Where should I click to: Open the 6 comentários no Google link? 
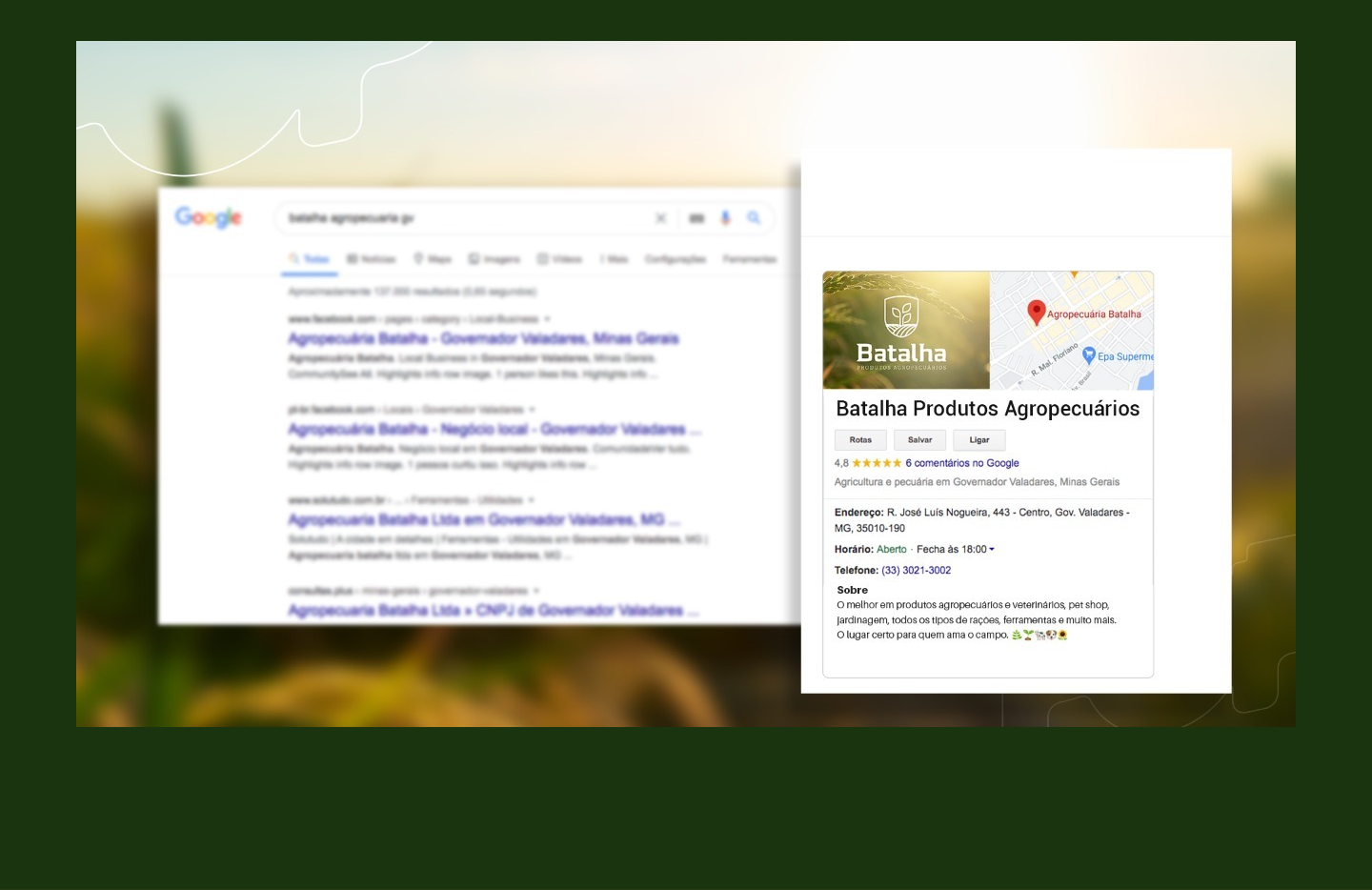click(962, 463)
